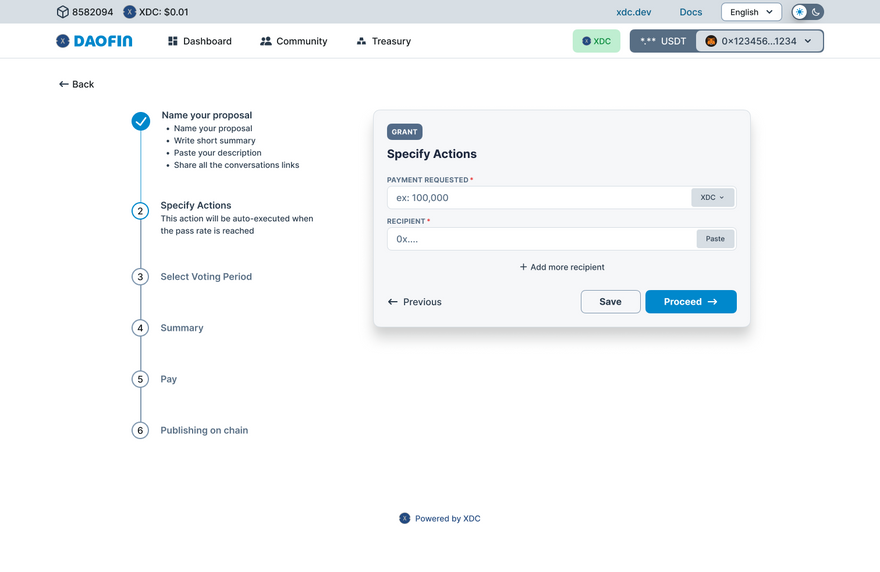This screenshot has width=880, height=572.
Task: Open the Community section
Action: pos(293,41)
